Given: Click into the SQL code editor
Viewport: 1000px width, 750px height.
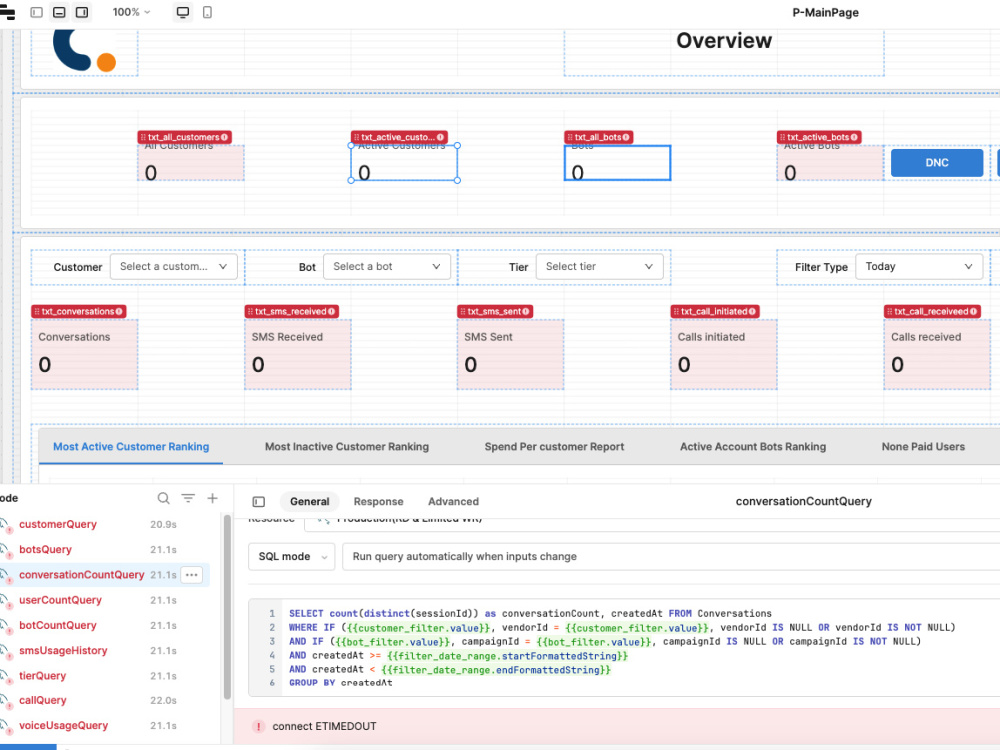Looking at the screenshot, I should click(625, 647).
